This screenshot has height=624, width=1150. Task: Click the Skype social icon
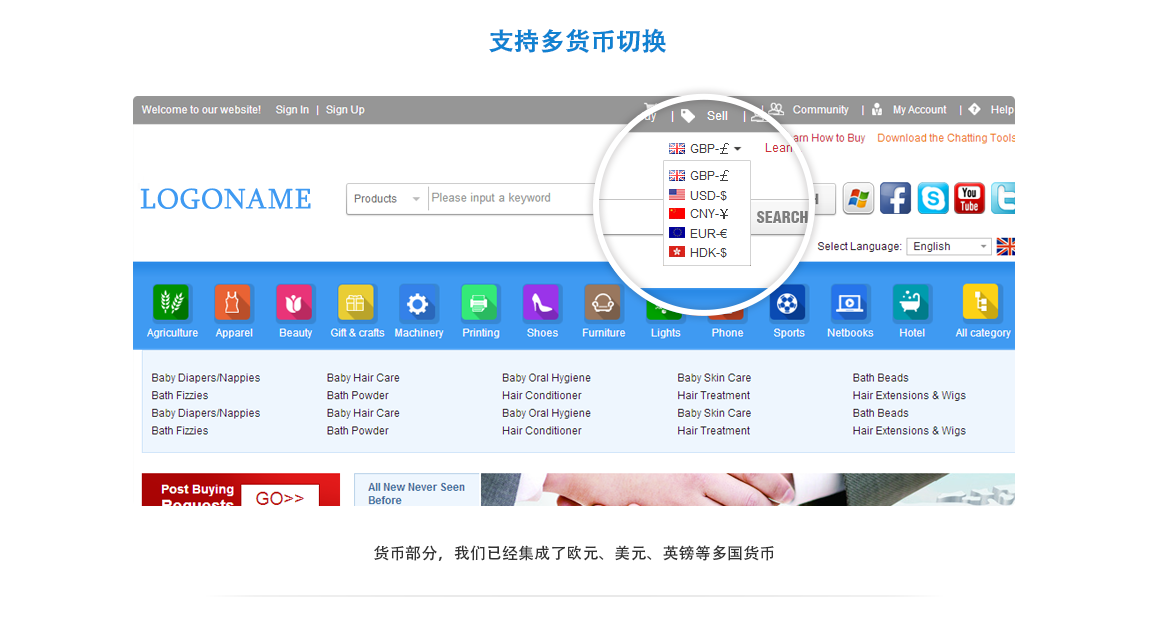pyautogui.click(x=933, y=198)
